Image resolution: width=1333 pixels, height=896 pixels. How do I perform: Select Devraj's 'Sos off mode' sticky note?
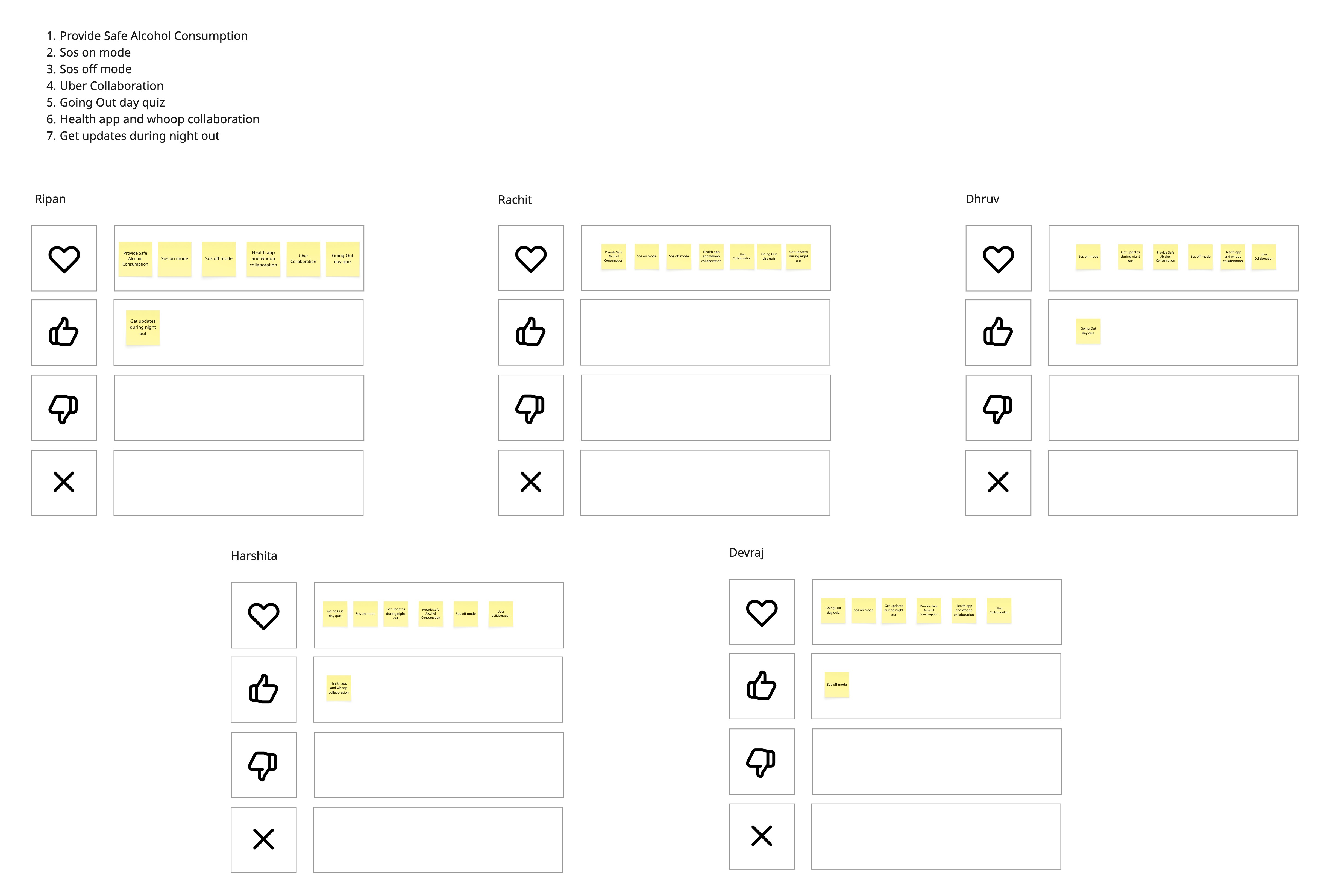tap(836, 685)
